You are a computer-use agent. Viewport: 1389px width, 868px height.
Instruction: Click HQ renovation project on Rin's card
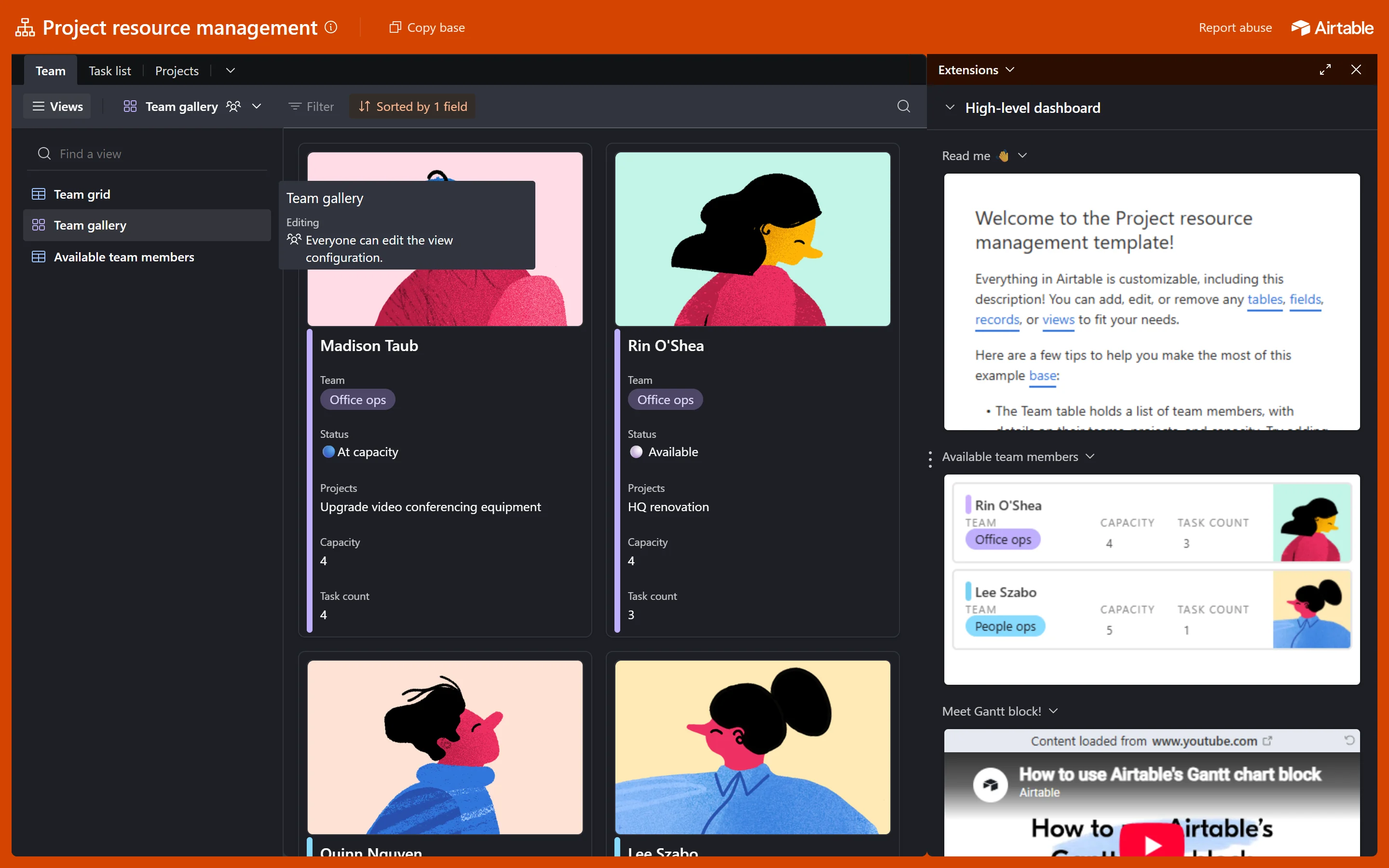click(668, 507)
